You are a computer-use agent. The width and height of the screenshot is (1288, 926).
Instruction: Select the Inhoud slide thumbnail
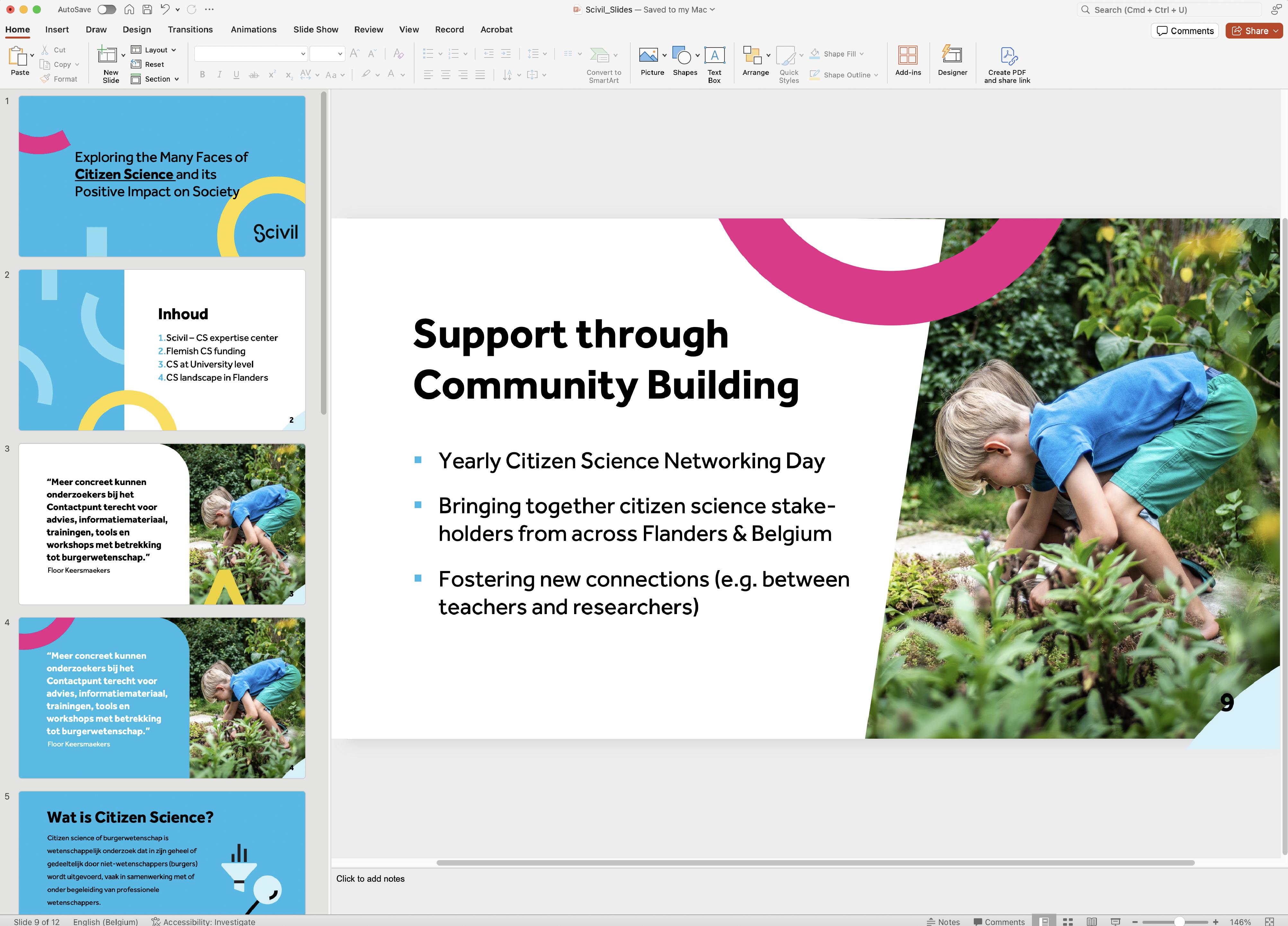click(162, 350)
